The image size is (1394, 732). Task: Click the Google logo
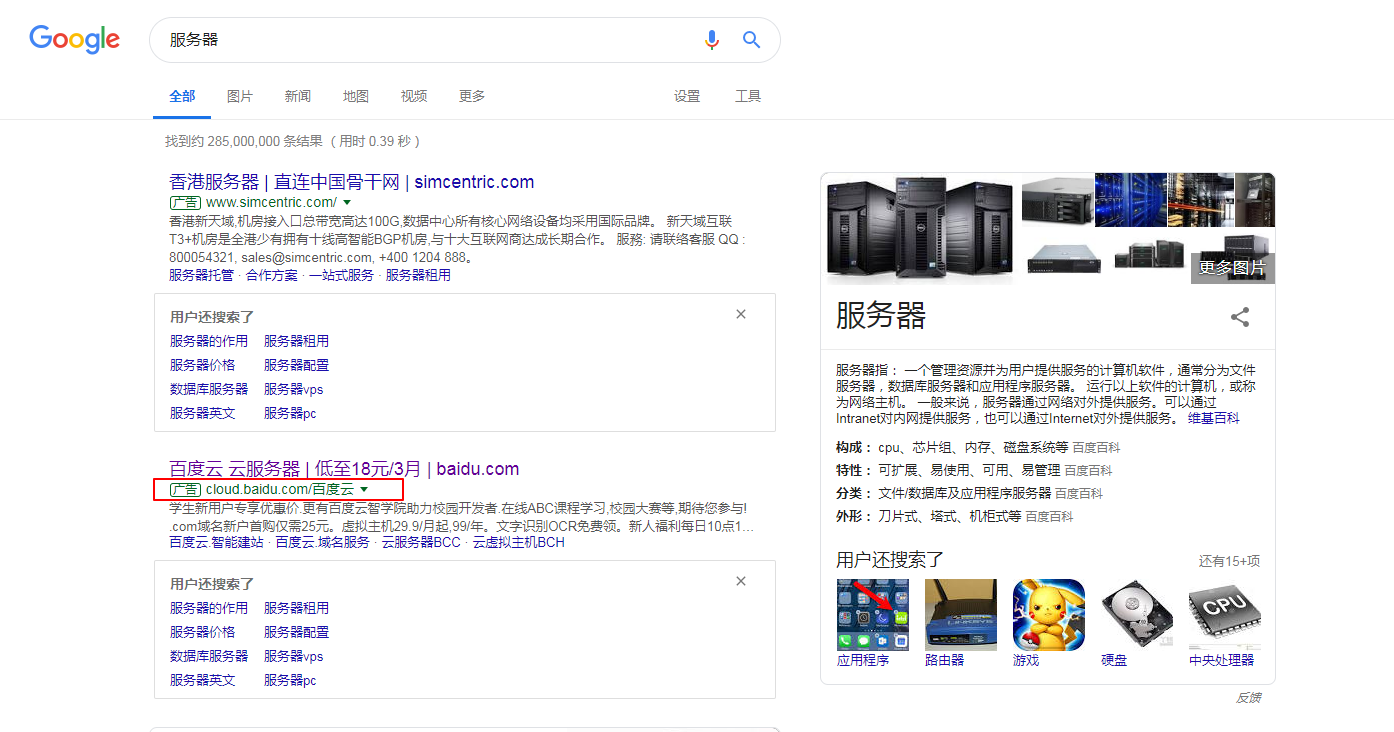point(74,39)
